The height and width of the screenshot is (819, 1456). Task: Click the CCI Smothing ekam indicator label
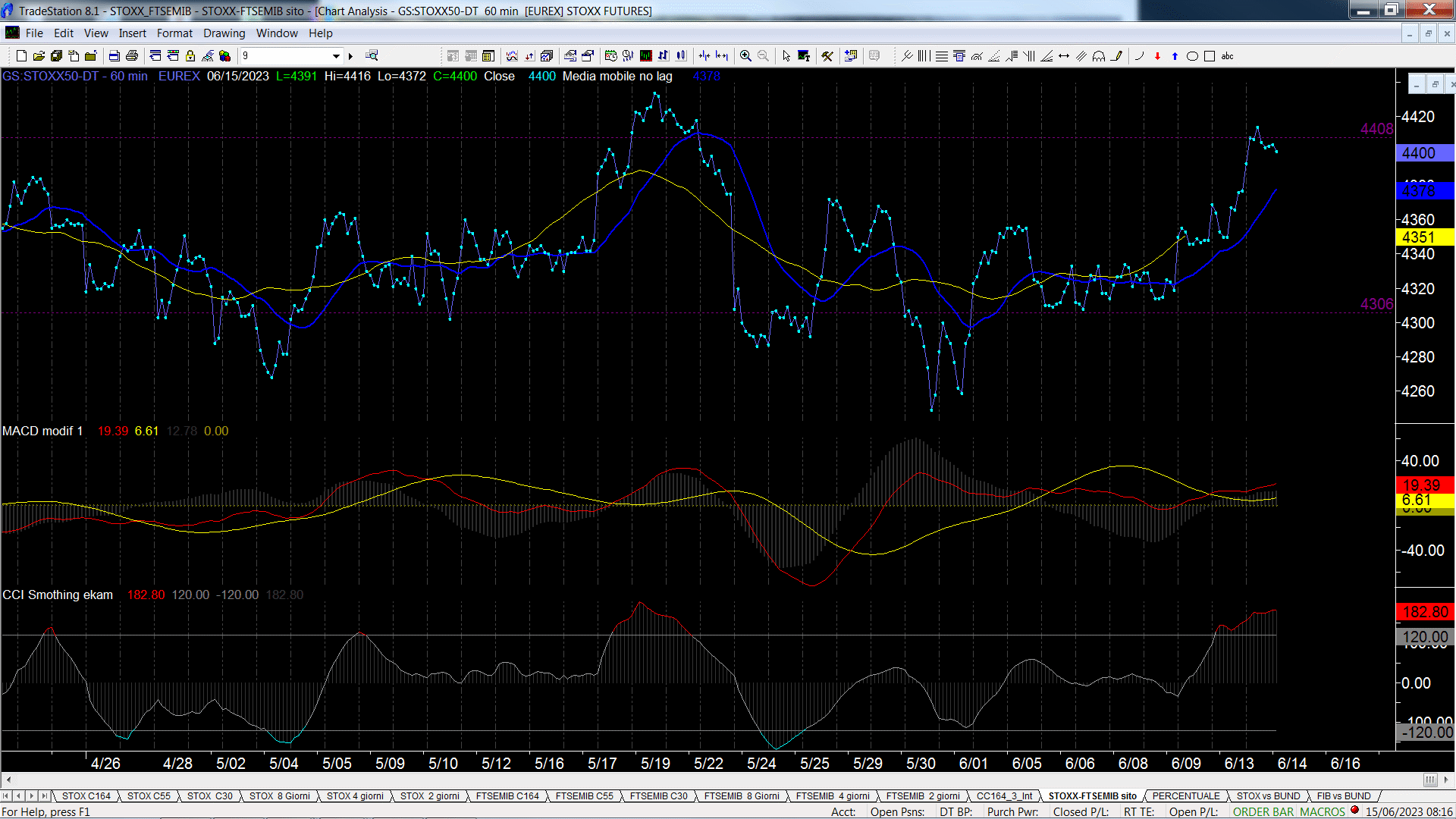[58, 595]
